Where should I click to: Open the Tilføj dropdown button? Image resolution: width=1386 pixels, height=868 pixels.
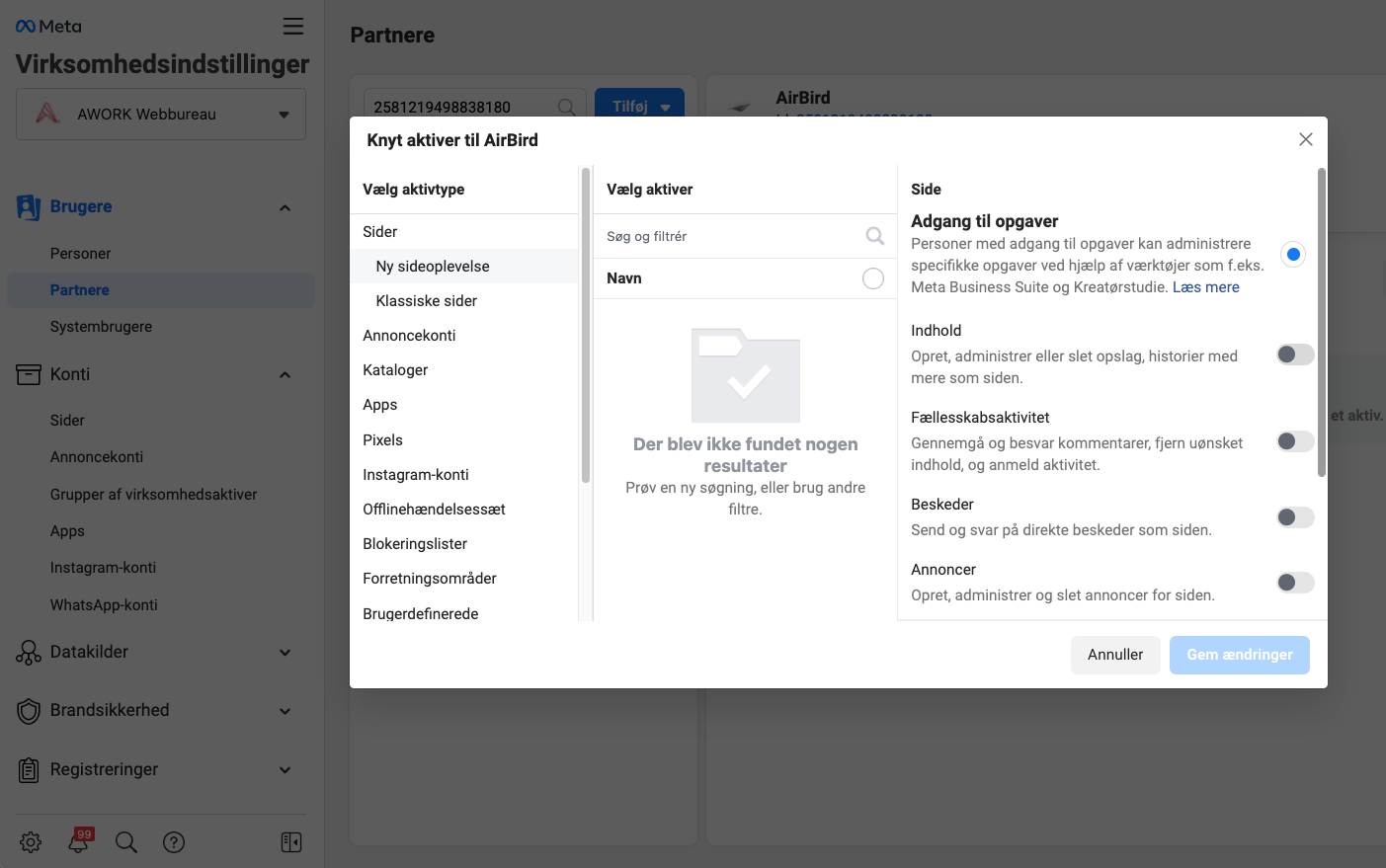click(x=640, y=106)
